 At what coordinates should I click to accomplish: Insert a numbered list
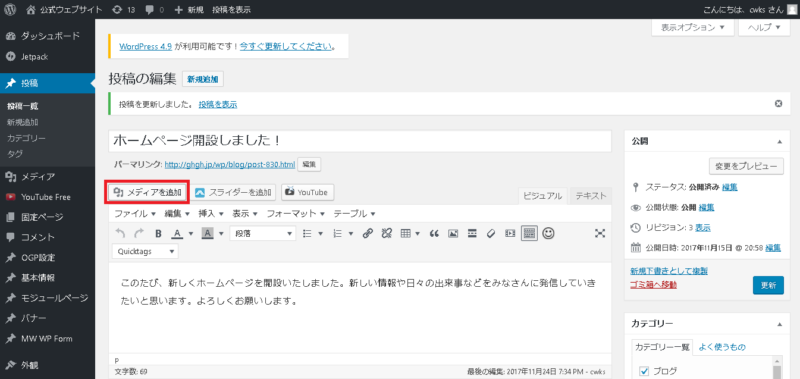[x=337, y=234]
